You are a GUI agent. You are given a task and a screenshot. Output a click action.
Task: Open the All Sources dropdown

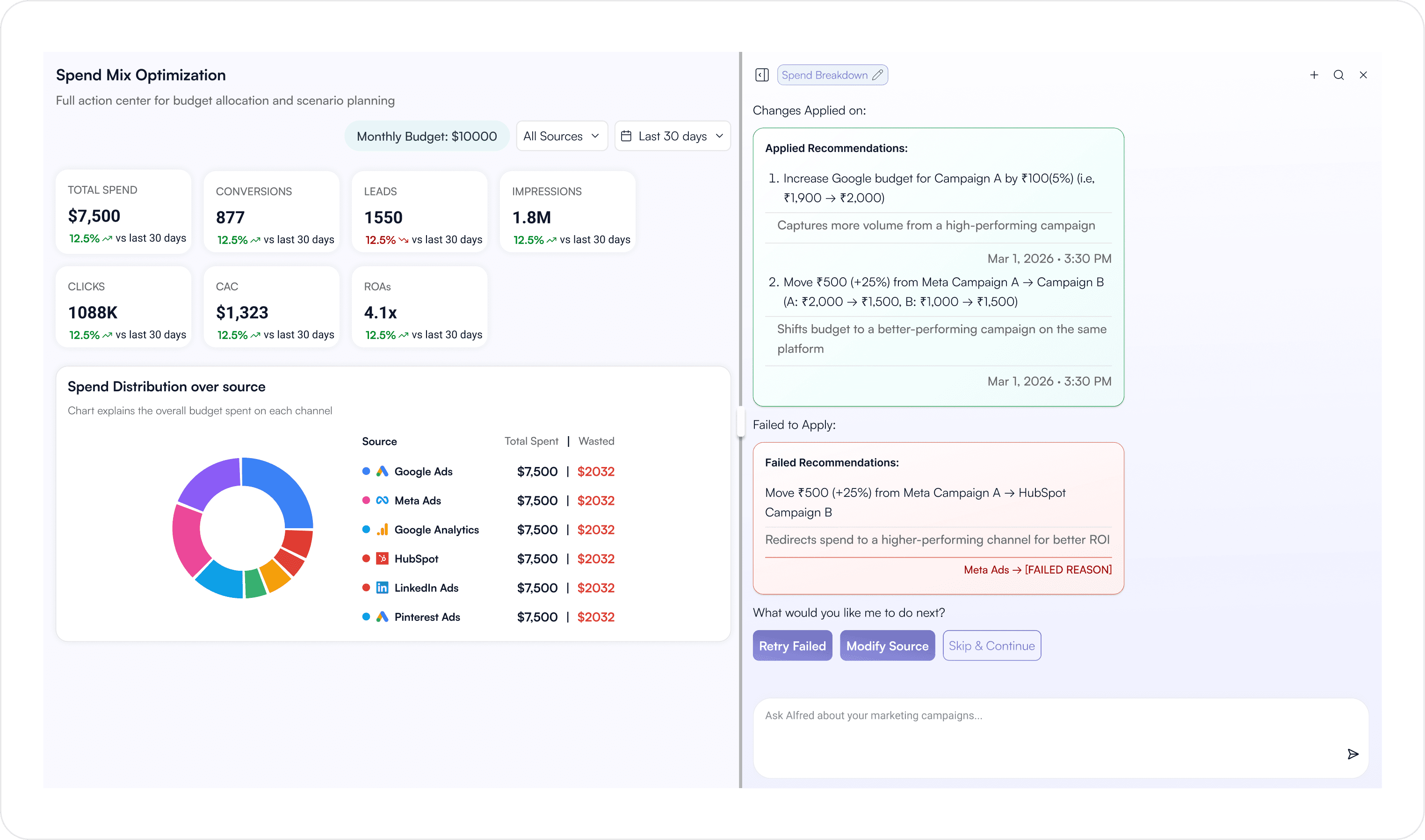(x=562, y=136)
